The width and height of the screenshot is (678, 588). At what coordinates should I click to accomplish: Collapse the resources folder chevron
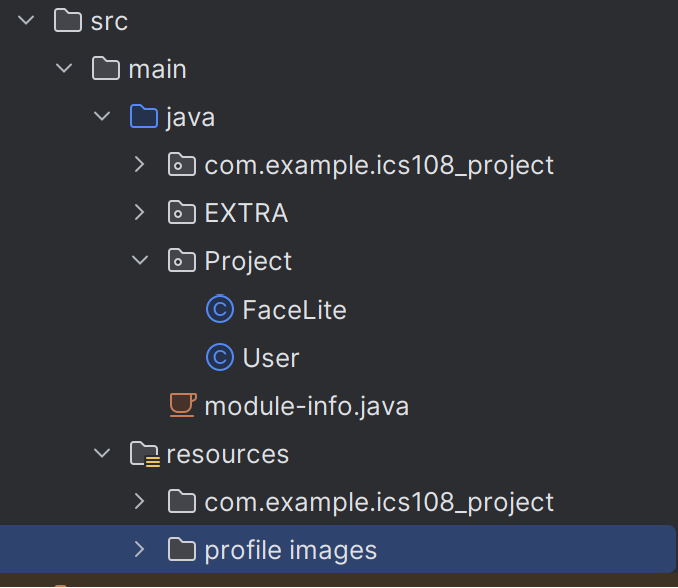pos(102,454)
